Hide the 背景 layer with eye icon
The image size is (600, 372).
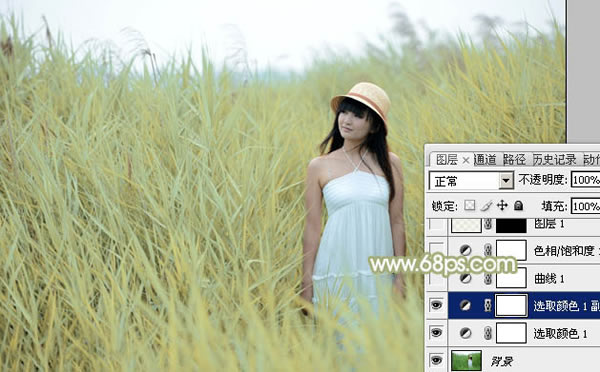(436, 360)
